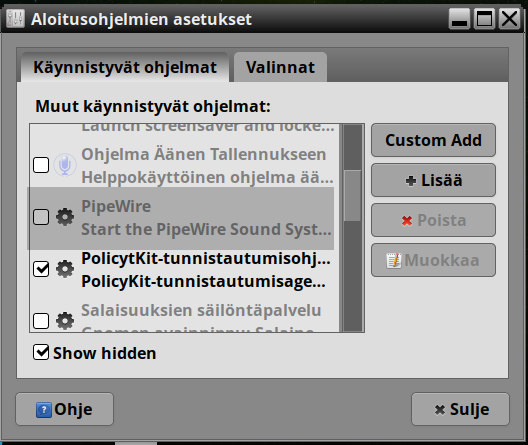The image size is (528, 445).
Task: Toggle the Show hidden checkbox
Action: pyautogui.click(x=41, y=352)
